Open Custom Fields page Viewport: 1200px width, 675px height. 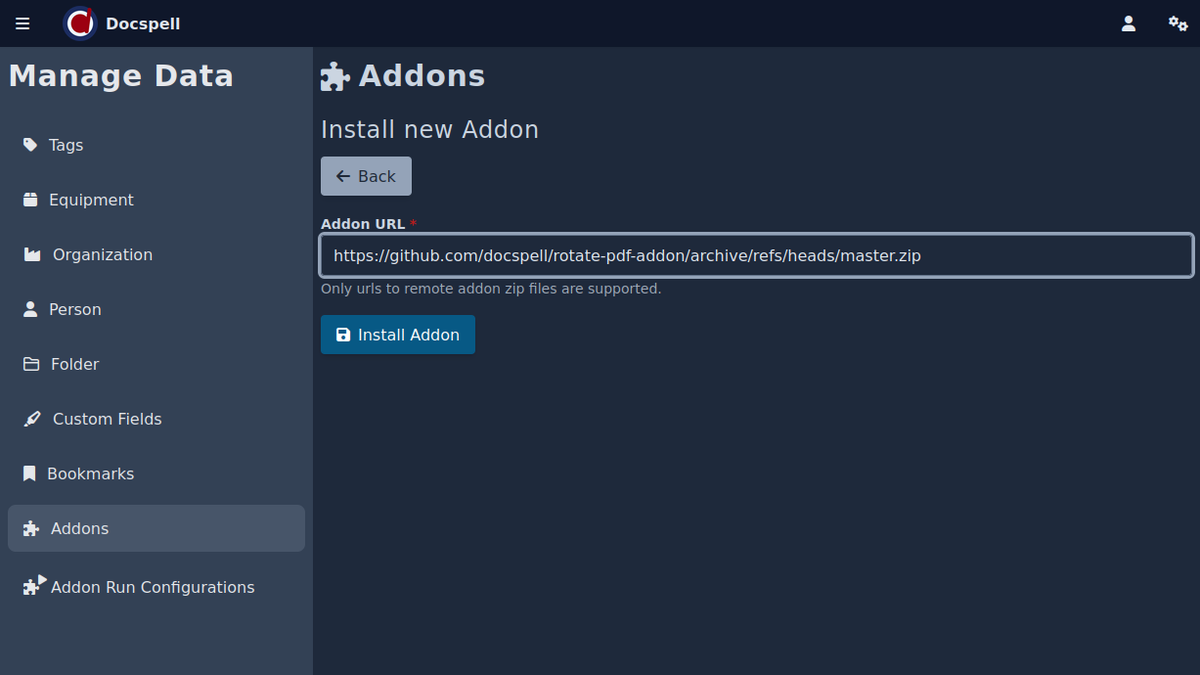(107, 419)
